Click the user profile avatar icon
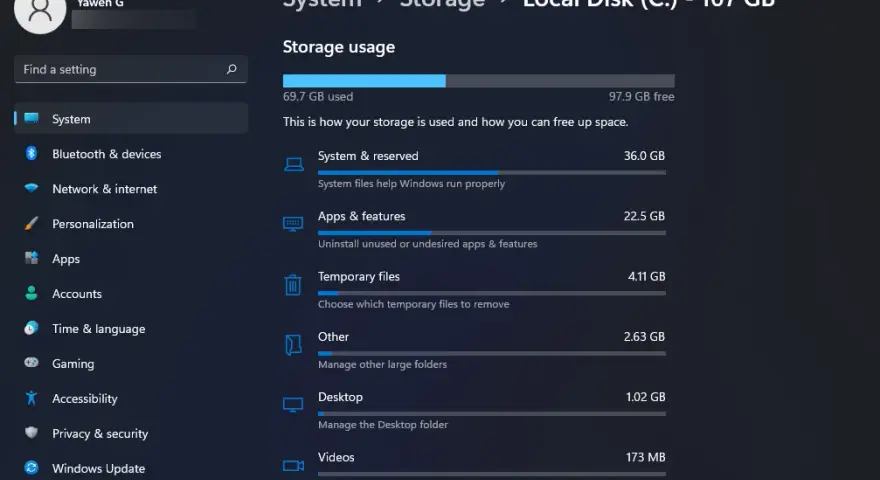This screenshot has height=480, width=880. point(40,11)
